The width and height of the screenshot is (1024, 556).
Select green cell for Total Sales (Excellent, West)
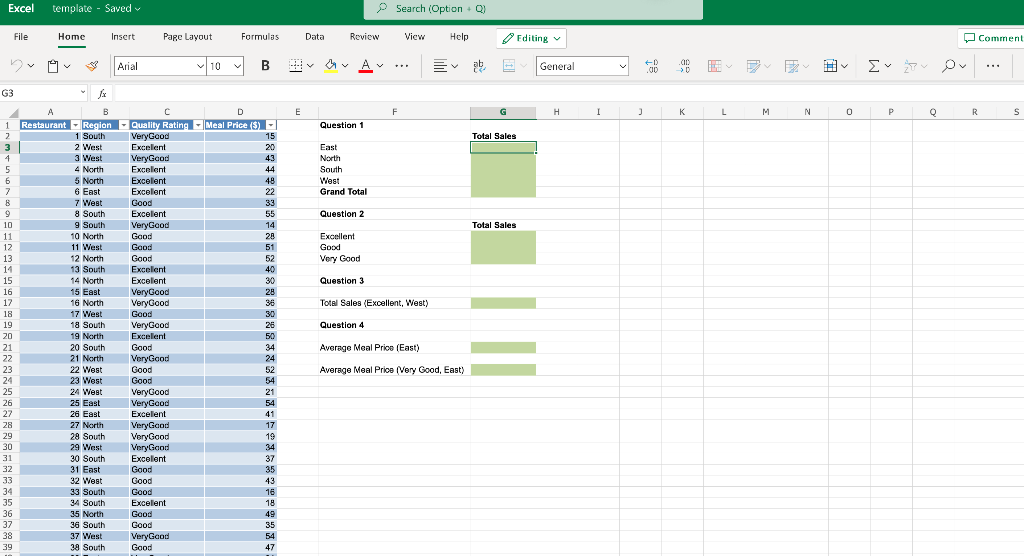click(x=503, y=303)
